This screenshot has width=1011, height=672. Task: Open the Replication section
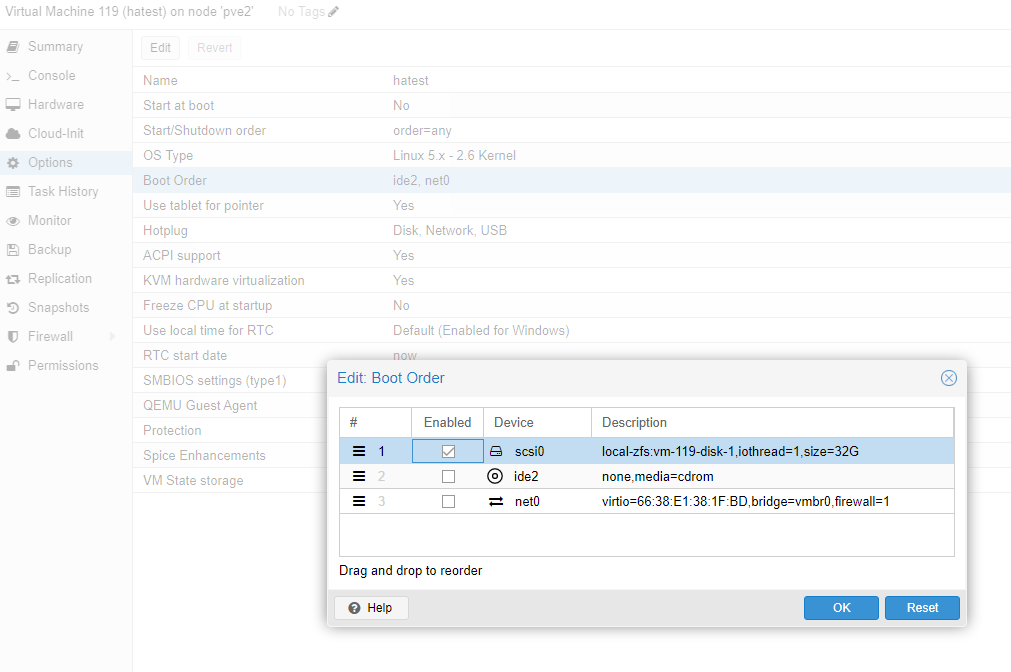click(66, 279)
